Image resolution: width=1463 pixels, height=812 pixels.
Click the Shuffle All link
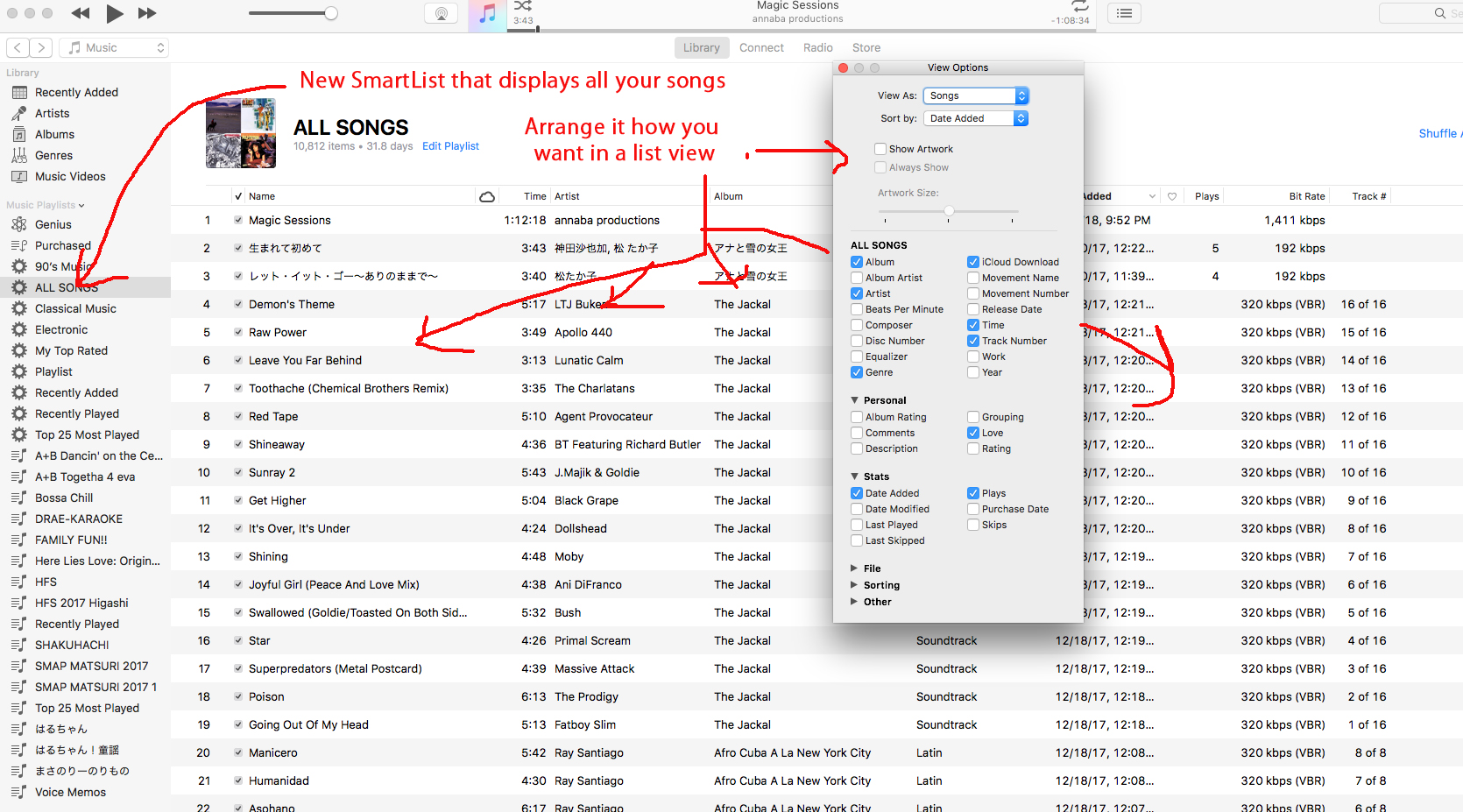pyautogui.click(x=1440, y=133)
